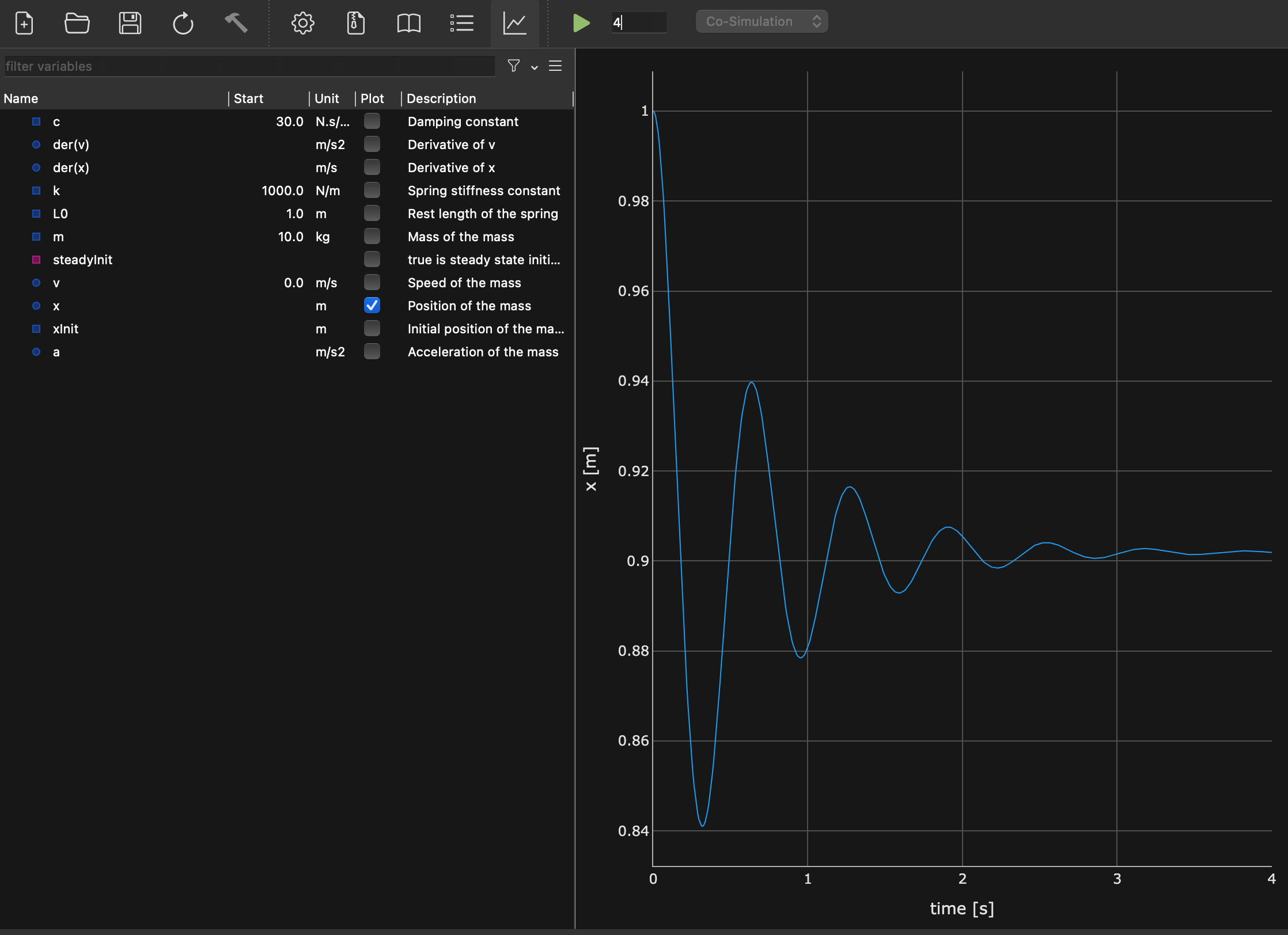This screenshot has width=1288, height=935.
Task: Click the description 'Damping constant'
Action: pos(463,121)
